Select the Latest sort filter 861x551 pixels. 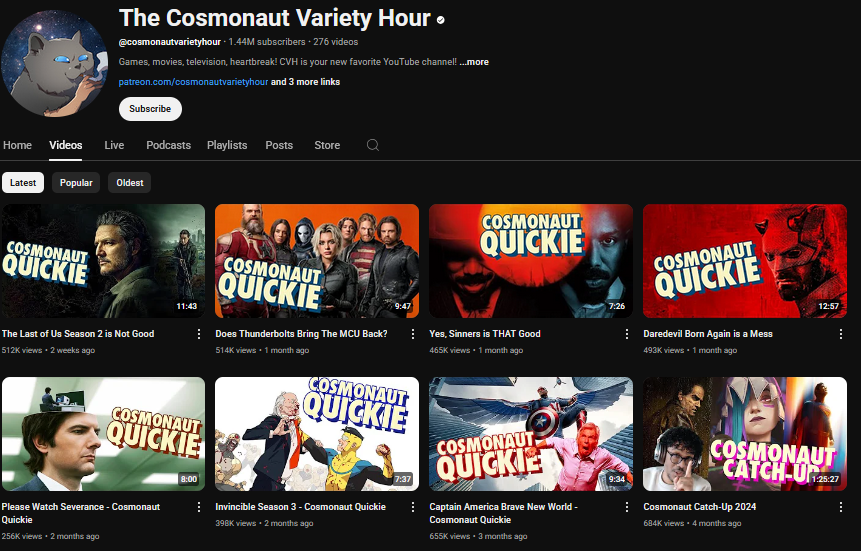point(23,183)
